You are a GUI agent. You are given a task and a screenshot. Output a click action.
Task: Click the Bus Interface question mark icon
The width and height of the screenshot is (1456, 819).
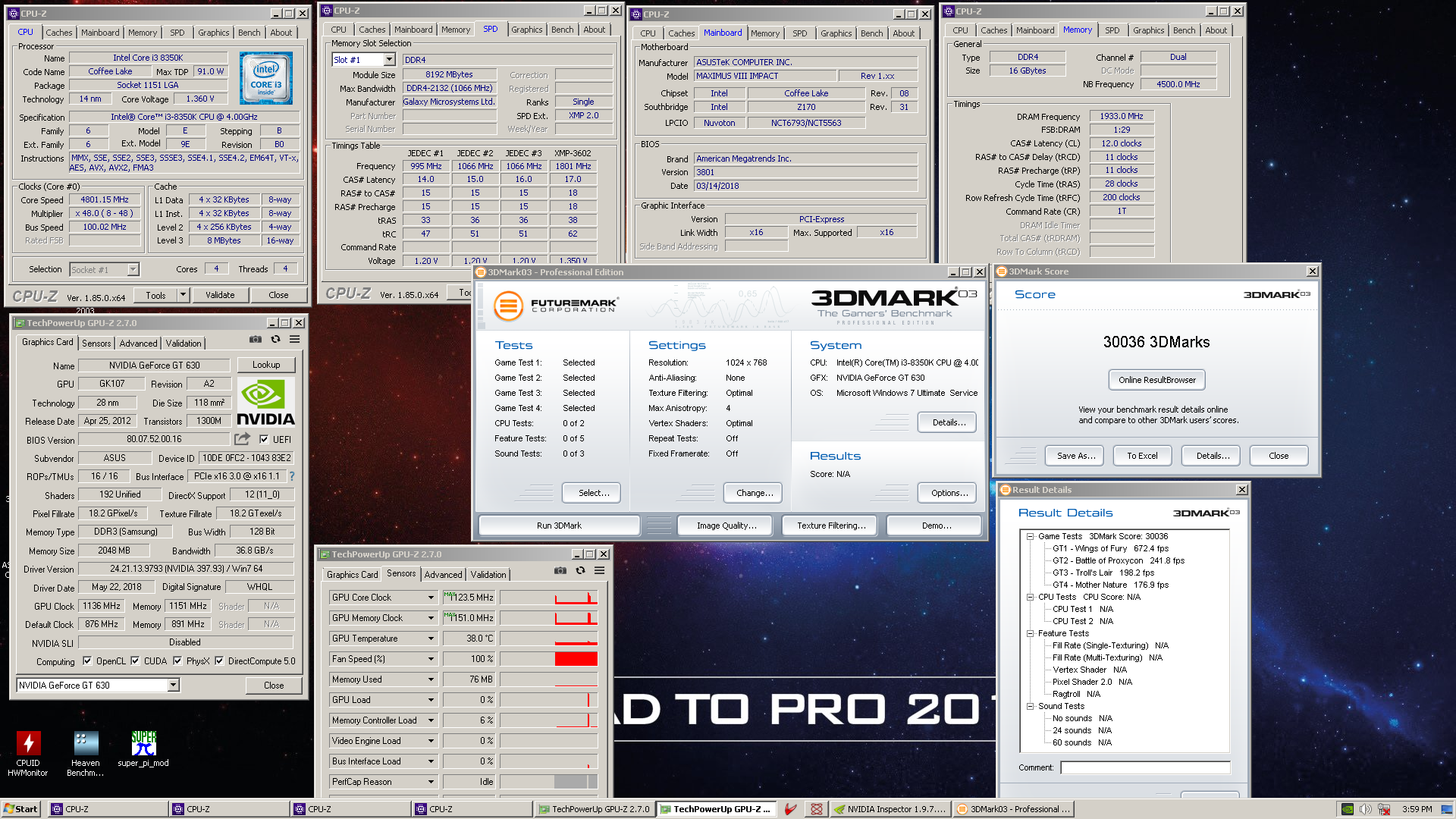pos(292,476)
